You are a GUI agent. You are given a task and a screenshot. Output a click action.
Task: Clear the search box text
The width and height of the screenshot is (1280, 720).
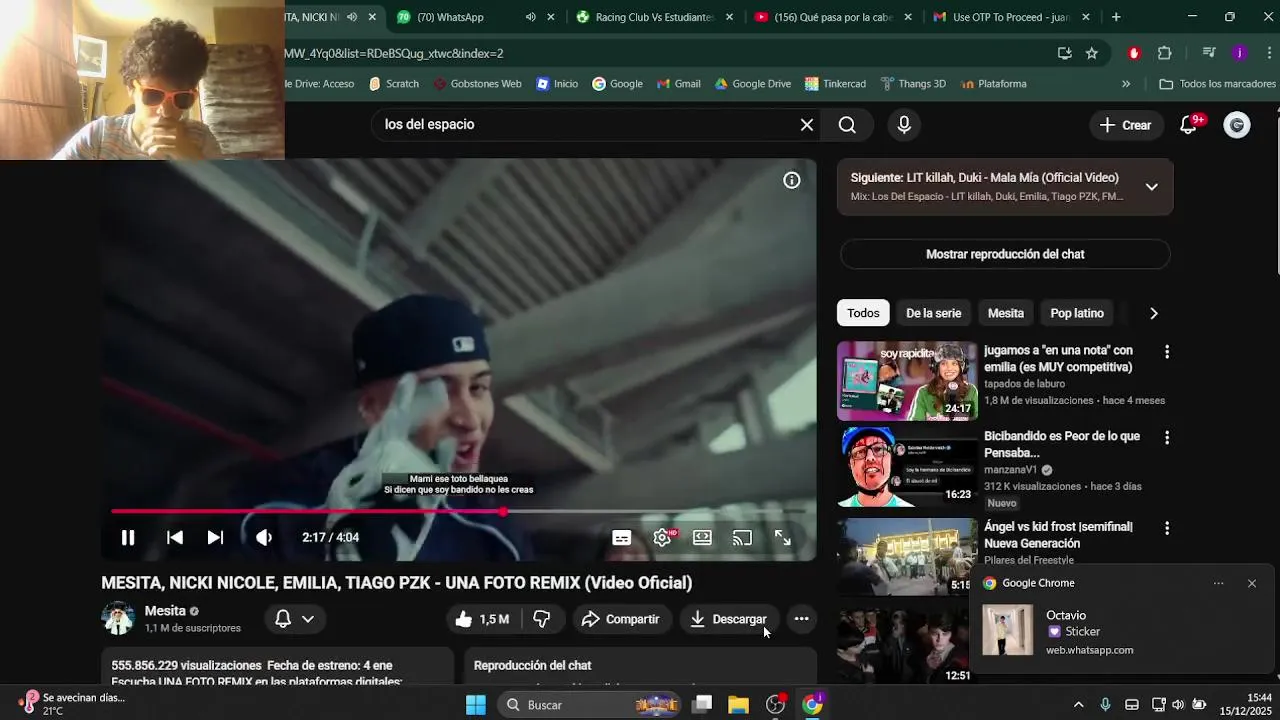point(806,125)
